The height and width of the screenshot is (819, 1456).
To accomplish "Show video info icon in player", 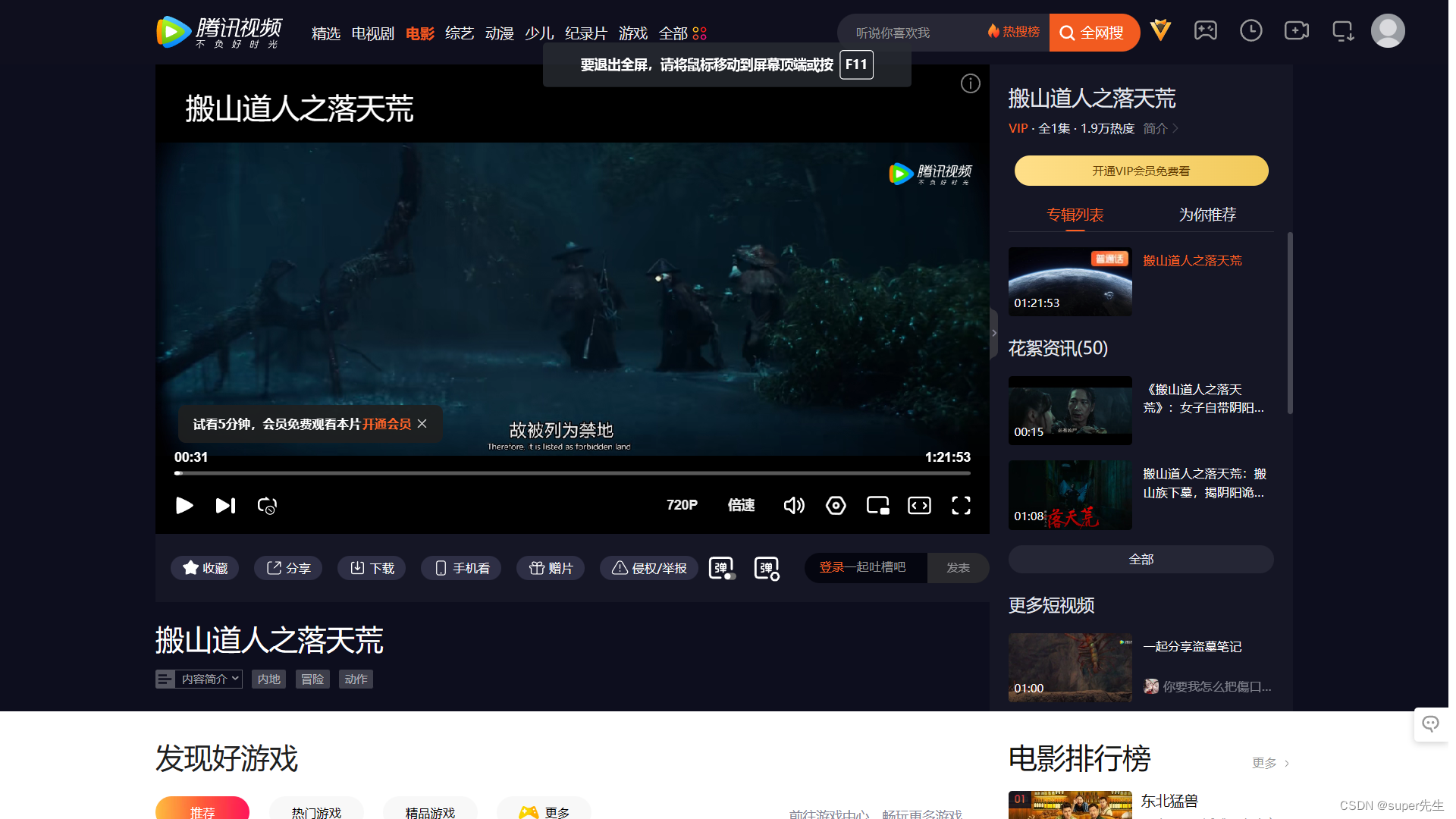I will pyautogui.click(x=971, y=83).
